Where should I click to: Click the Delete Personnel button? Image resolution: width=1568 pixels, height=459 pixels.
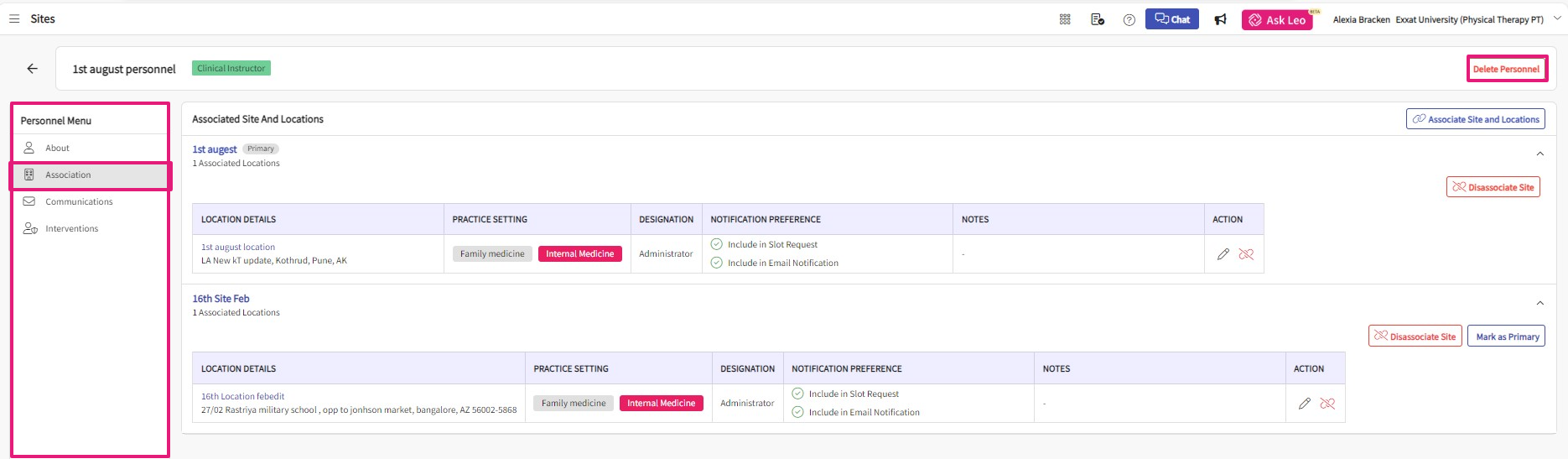1506,69
